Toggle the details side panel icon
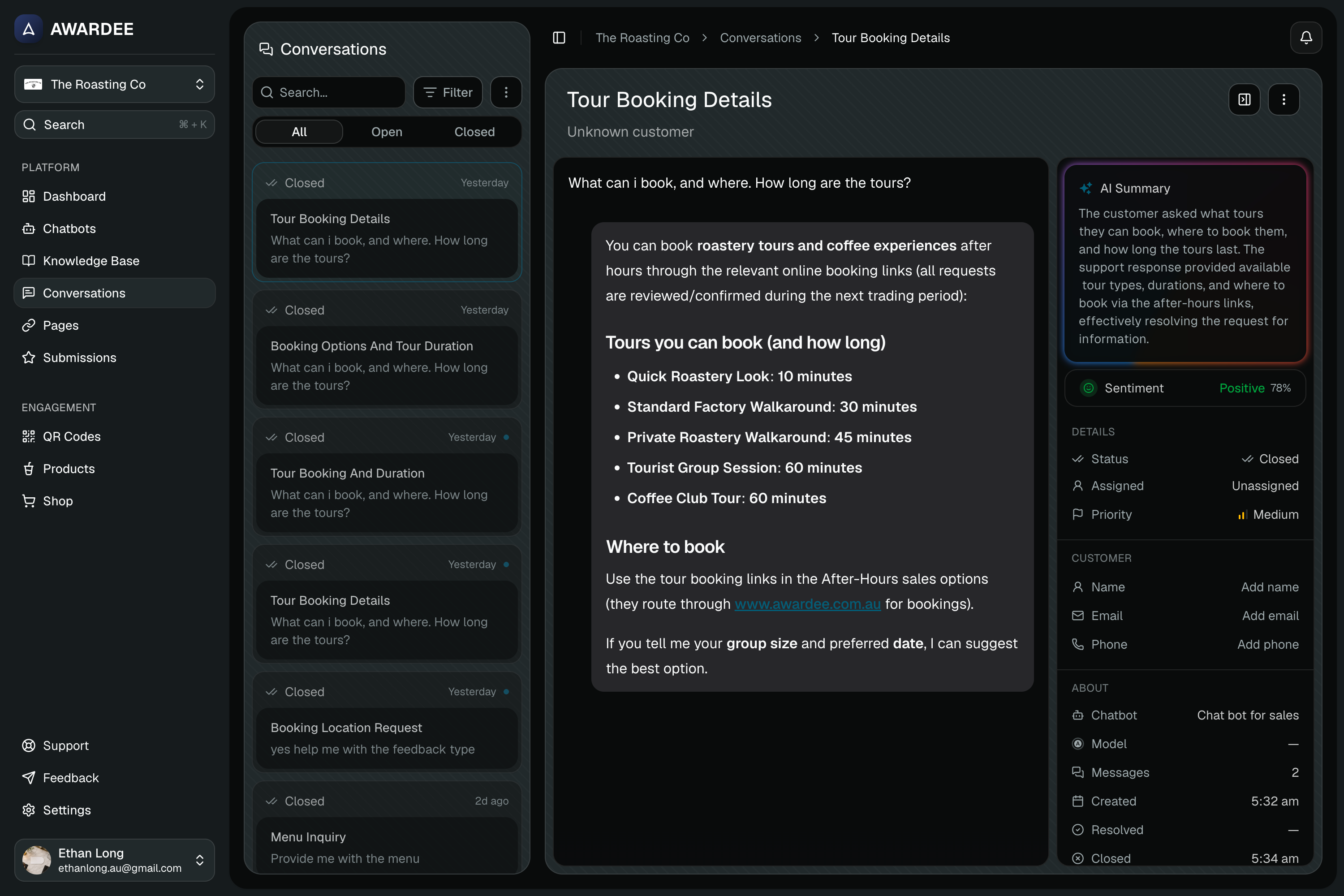This screenshot has height=896, width=1344. (x=1245, y=99)
